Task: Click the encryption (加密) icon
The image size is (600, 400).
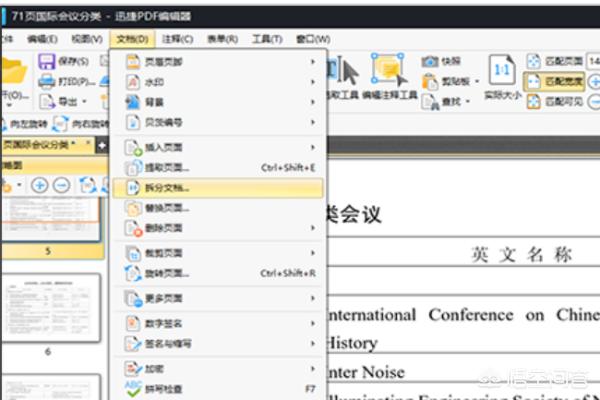Action: click(x=134, y=369)
